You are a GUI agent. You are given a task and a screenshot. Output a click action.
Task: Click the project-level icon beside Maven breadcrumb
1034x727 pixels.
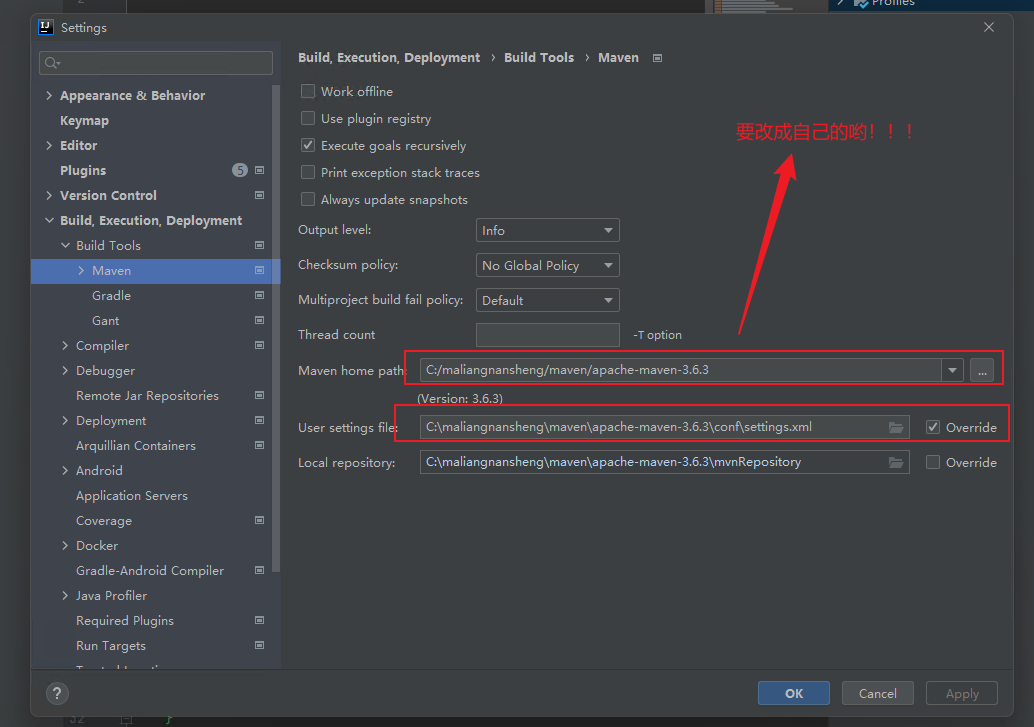pyautogui.click(x=657, y=58)
